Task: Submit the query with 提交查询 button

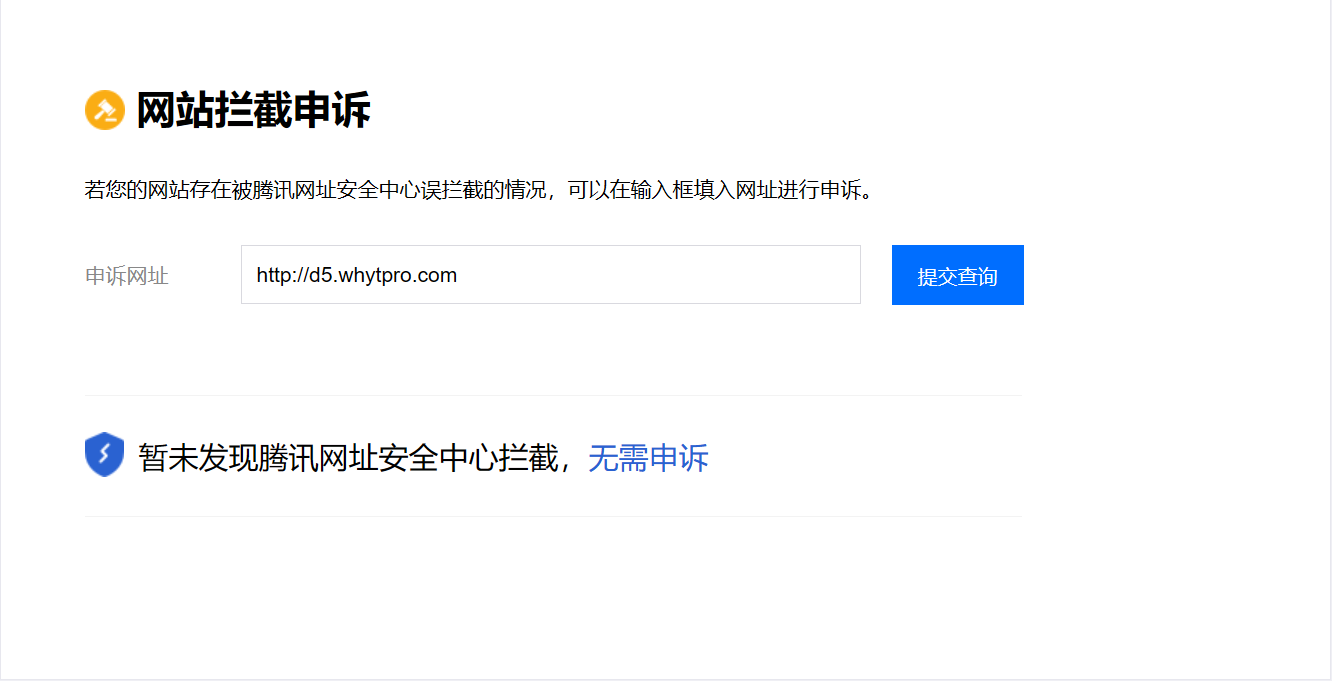Action: pos(958,275)
